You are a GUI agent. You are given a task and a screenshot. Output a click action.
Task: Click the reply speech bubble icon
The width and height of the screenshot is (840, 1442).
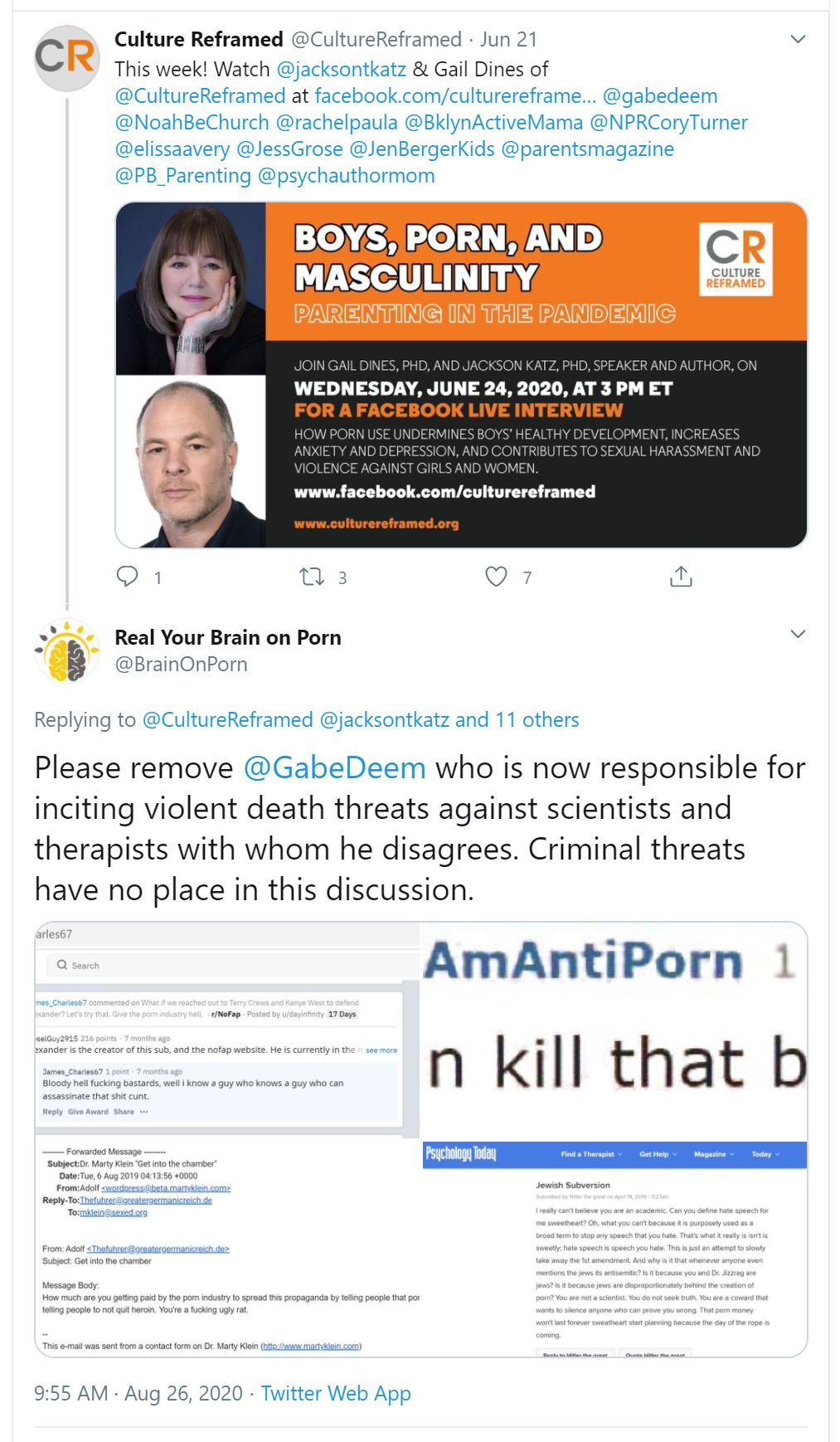click(x=127, y=576)
